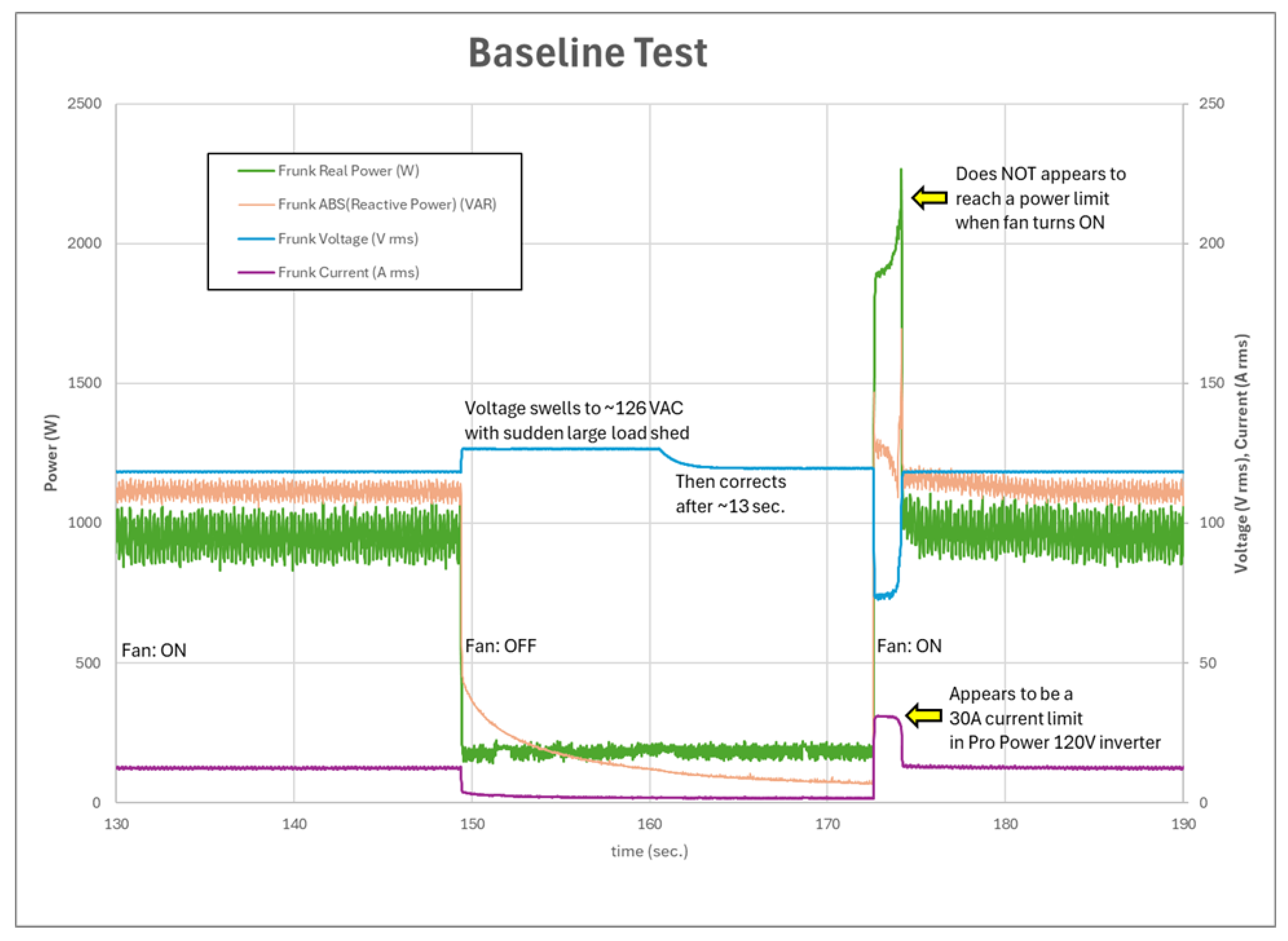Screen dimensions: 1288x941
Task: Select the 'Then corrects after ~13 sec.' note
Action: (730, 494)
